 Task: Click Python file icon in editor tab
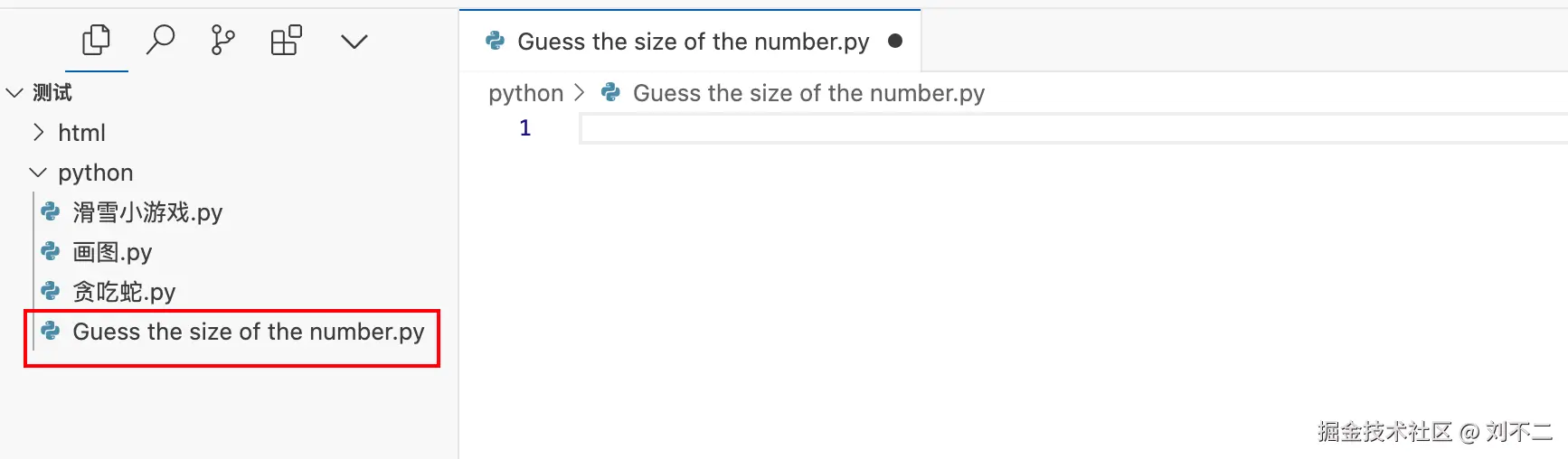(496, 41)
